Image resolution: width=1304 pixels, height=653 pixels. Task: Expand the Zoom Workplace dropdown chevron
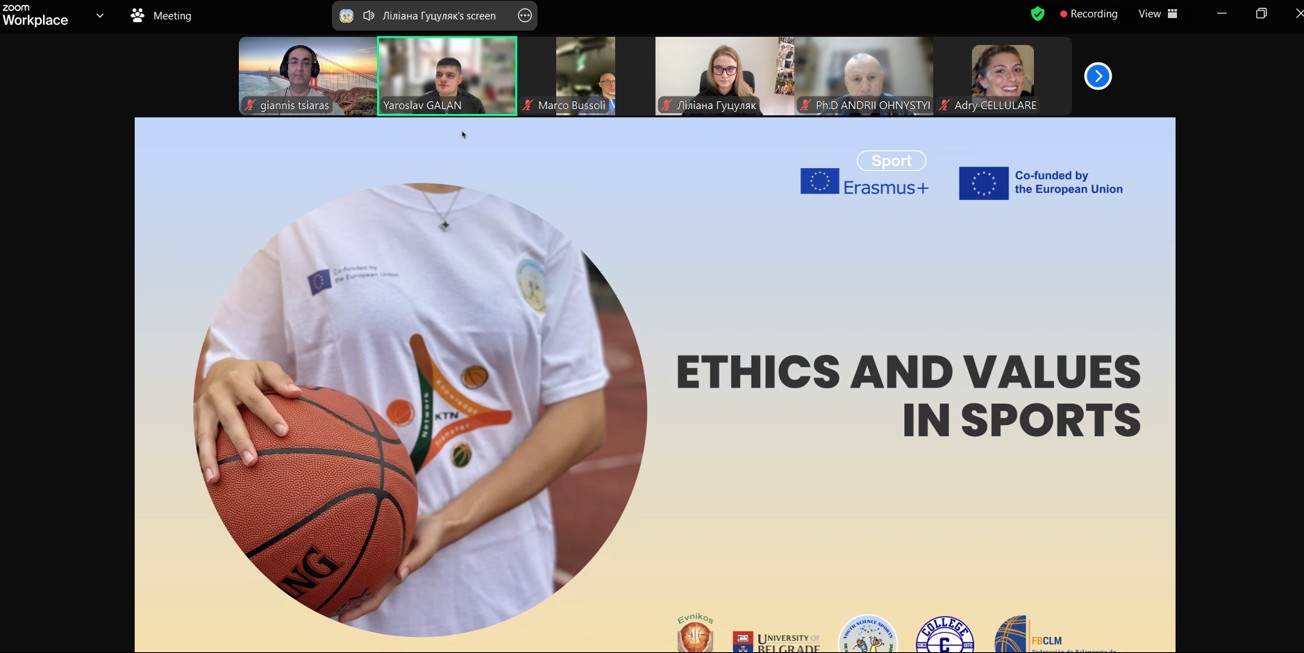coord(100,15)
